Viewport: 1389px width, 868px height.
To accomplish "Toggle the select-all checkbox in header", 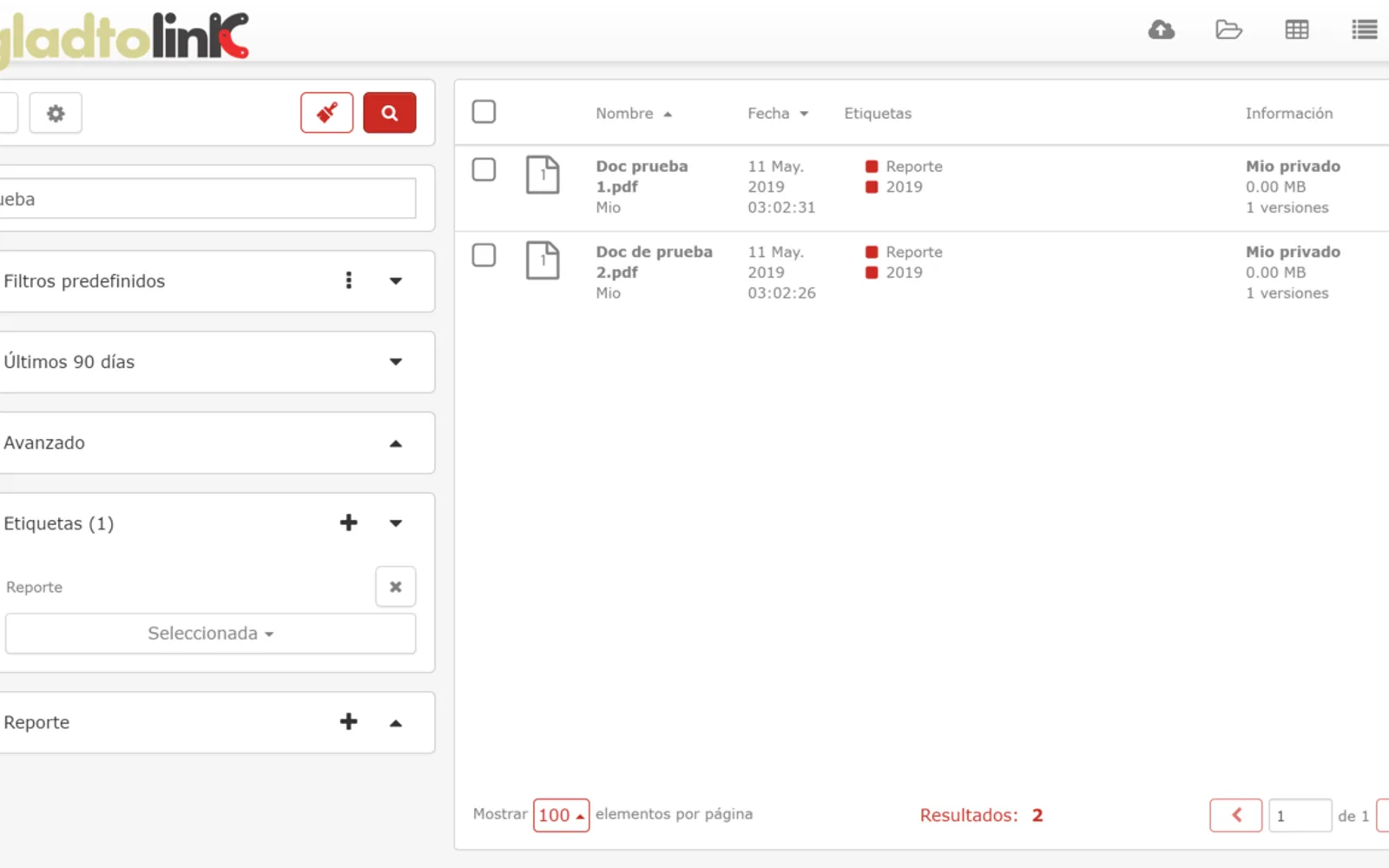I will (484, 112).
